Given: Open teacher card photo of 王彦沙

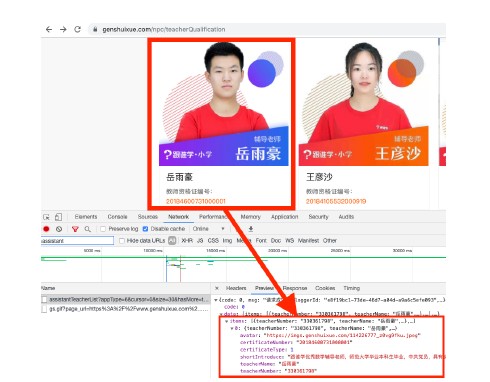Looking at the screenshot, I should pyautogui.click(x=364, y=103).
